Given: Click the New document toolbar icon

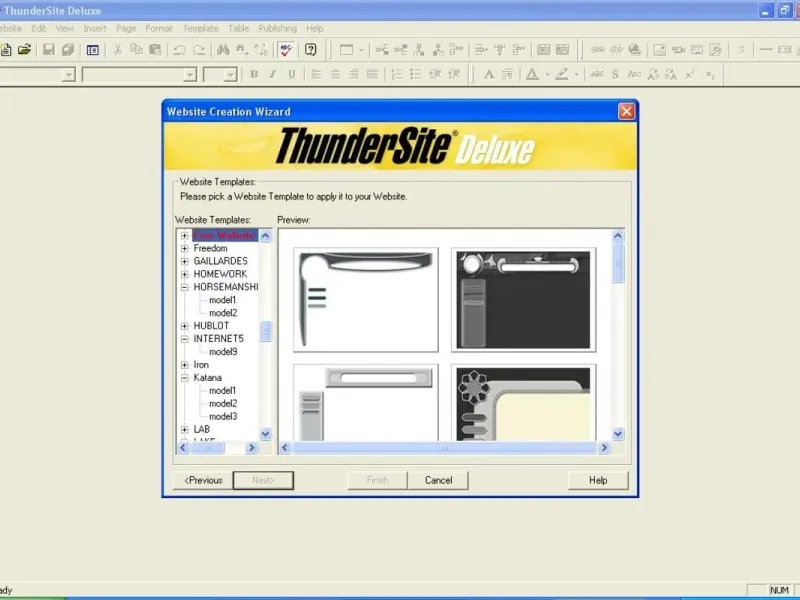Looking at the screenshot, I should 6,49.
